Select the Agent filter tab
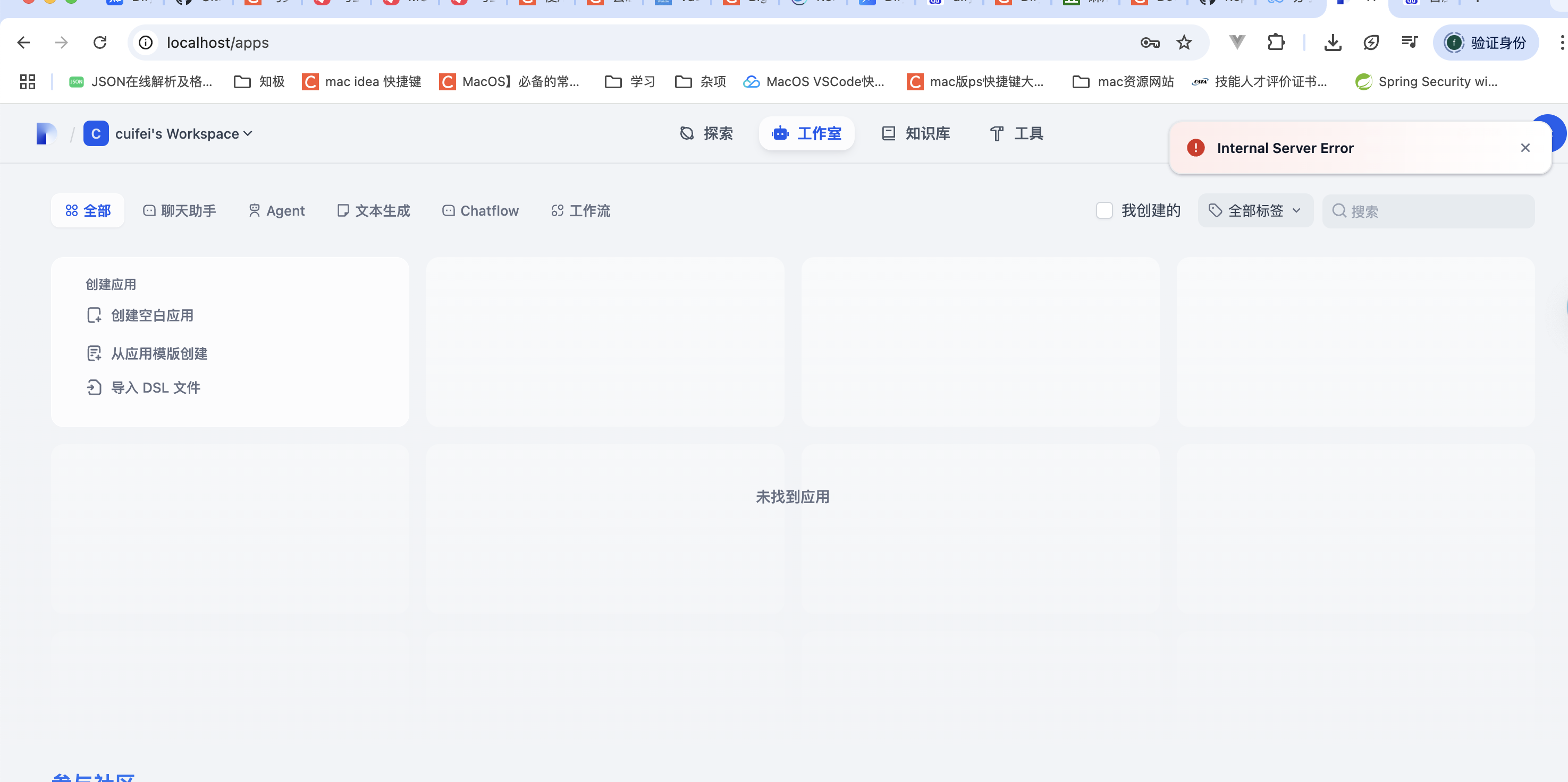This screenshot has height=782, width=1568. pyautogui.click(x=276, y=210)
